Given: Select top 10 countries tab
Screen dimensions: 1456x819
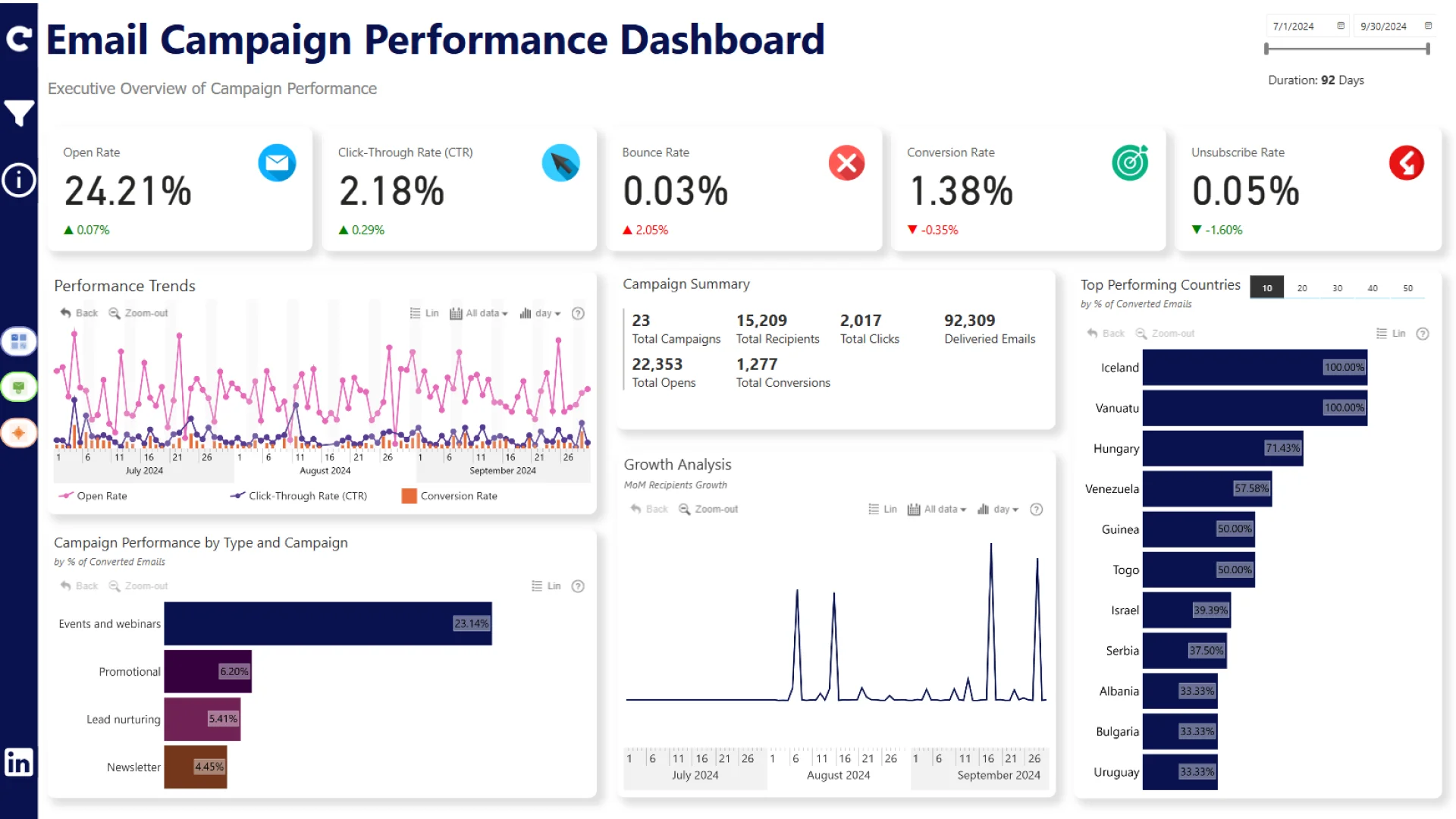Looking at the screenshot, I should pos(1267,287).
